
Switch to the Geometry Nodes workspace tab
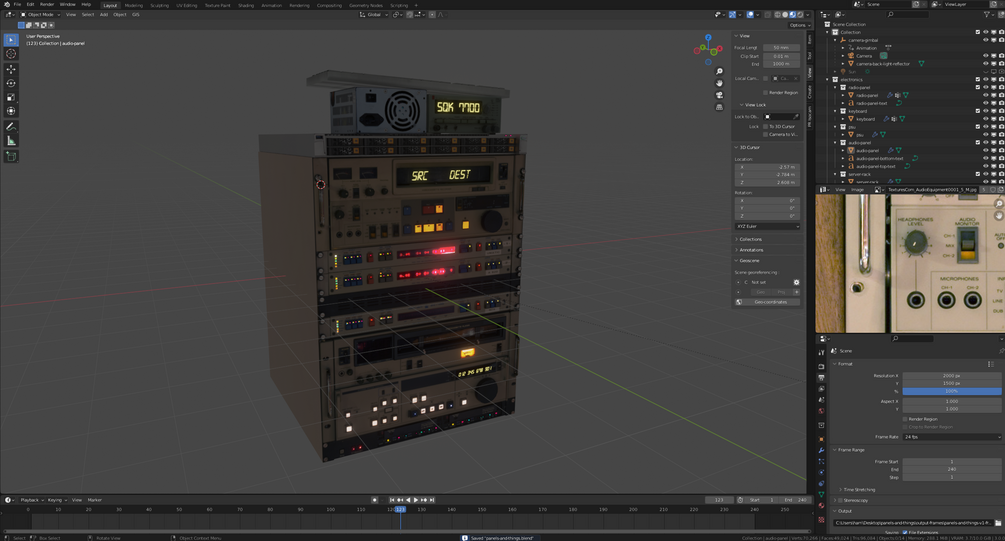(x=366, y=5)
